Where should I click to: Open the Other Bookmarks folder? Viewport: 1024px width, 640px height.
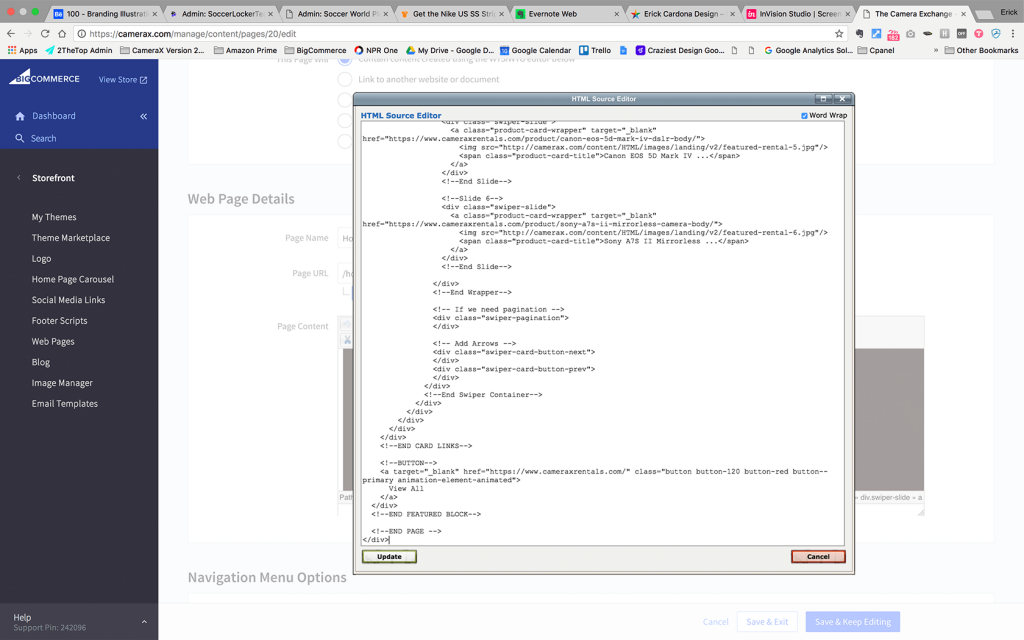point(982,50)
